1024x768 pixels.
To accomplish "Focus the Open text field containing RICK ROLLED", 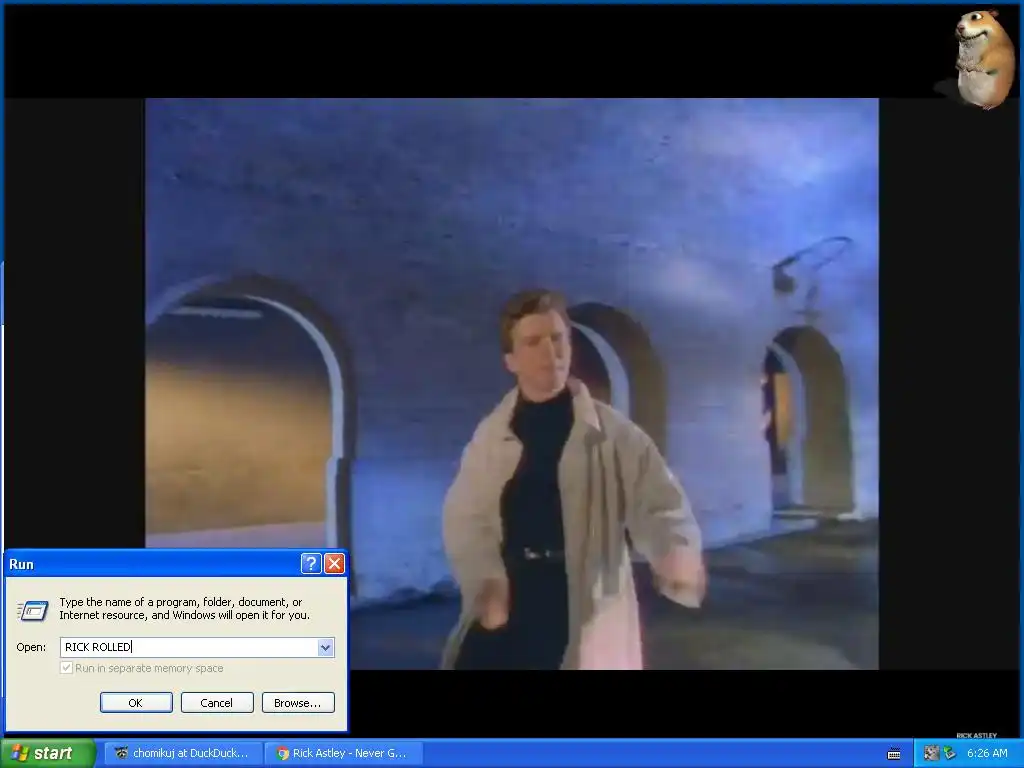I will (189, 647).
